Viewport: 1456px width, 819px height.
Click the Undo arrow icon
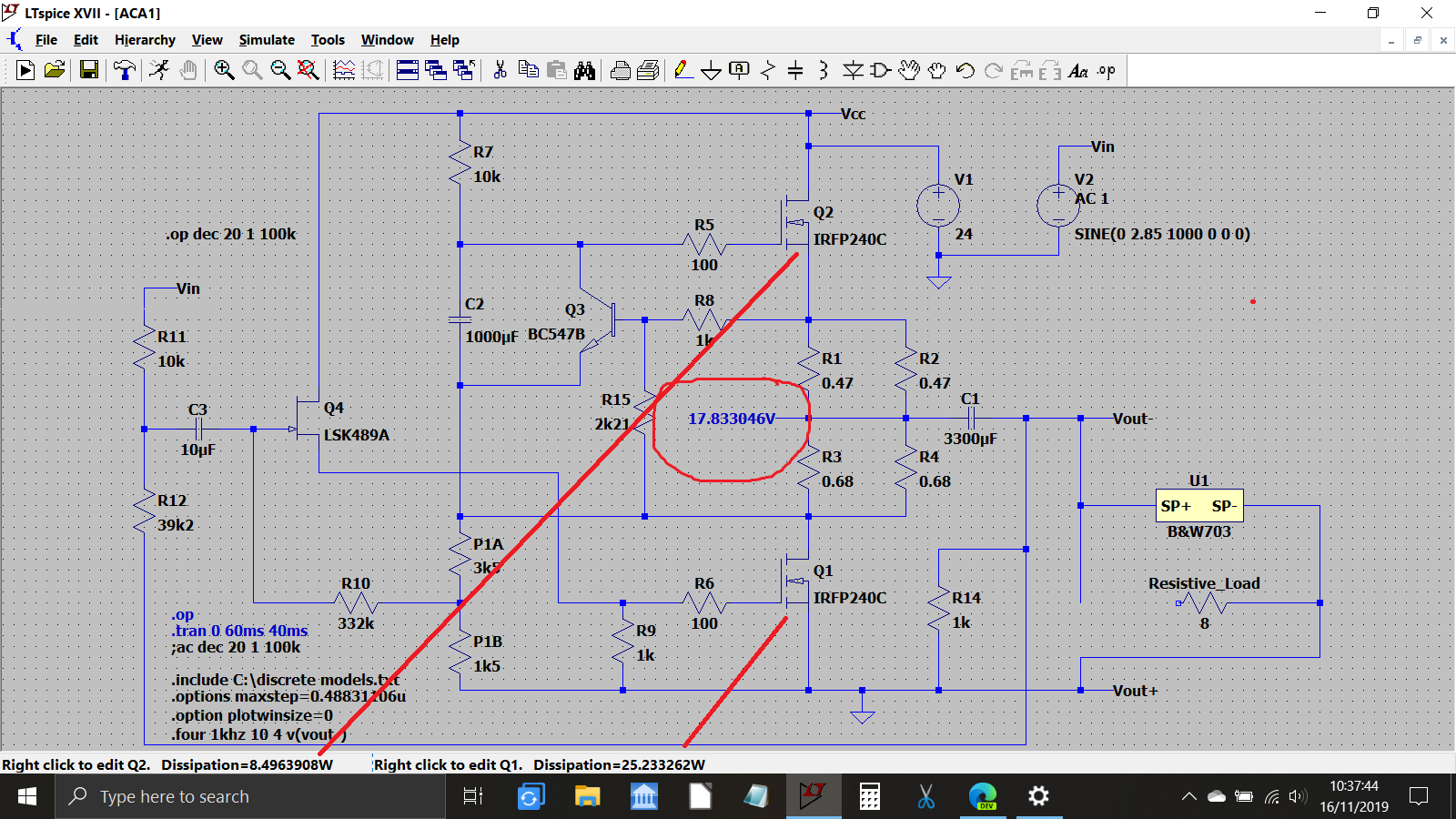click(966, 70)
